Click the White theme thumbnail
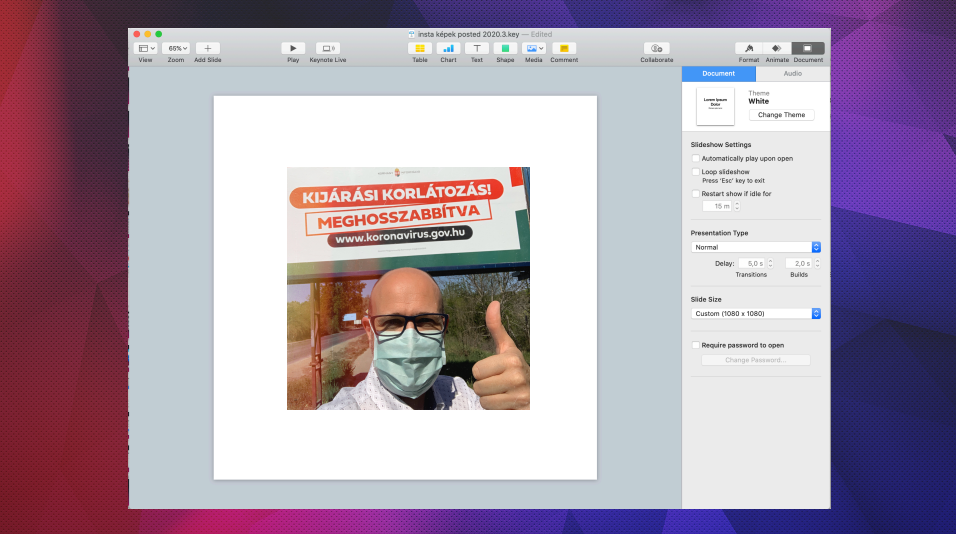This screenshot has height=534, width=956. (715, 107)
